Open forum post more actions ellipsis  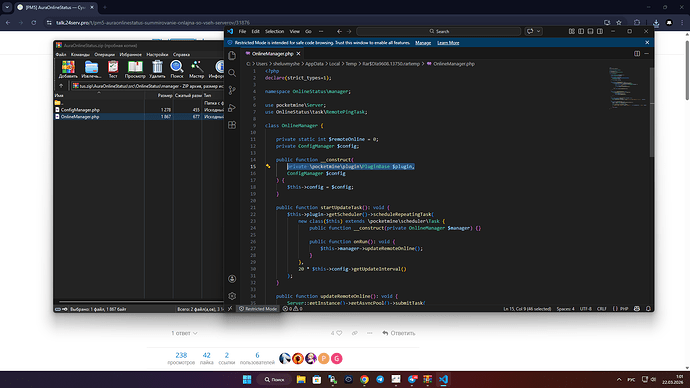click(370, 333)
